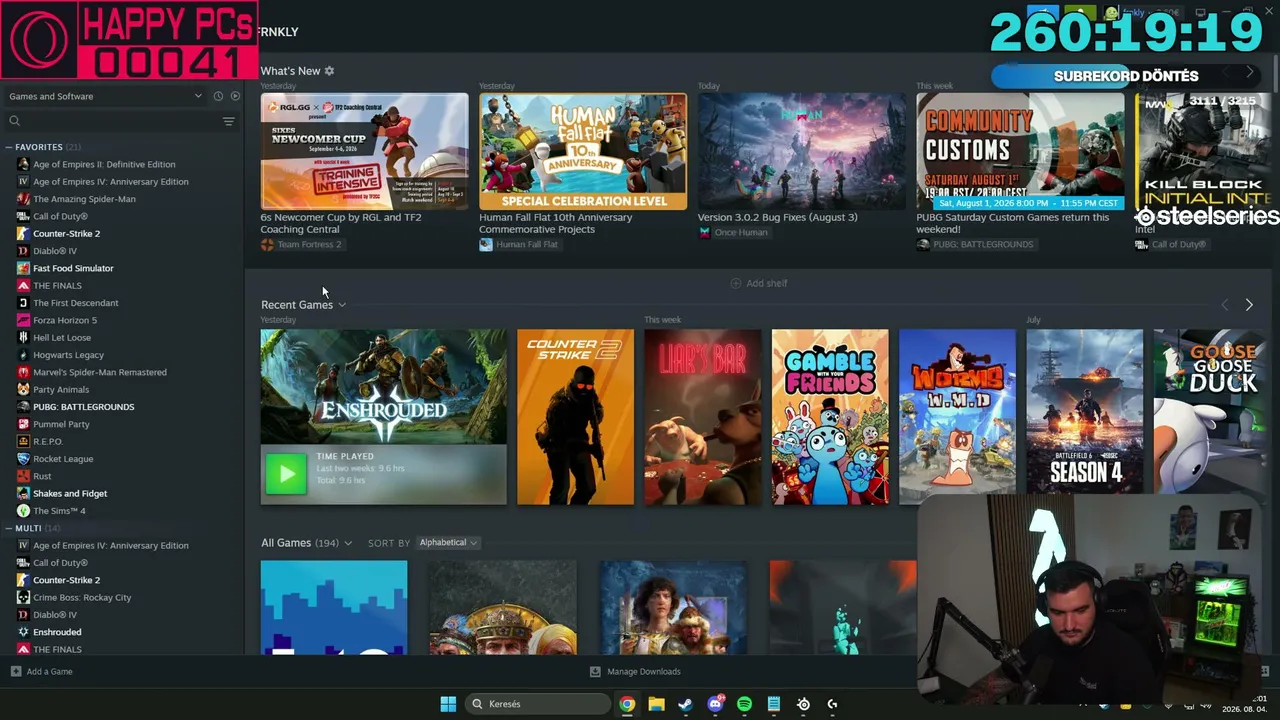
Task: Click the green Play button for Enshrouded
Action: (286, 474)
